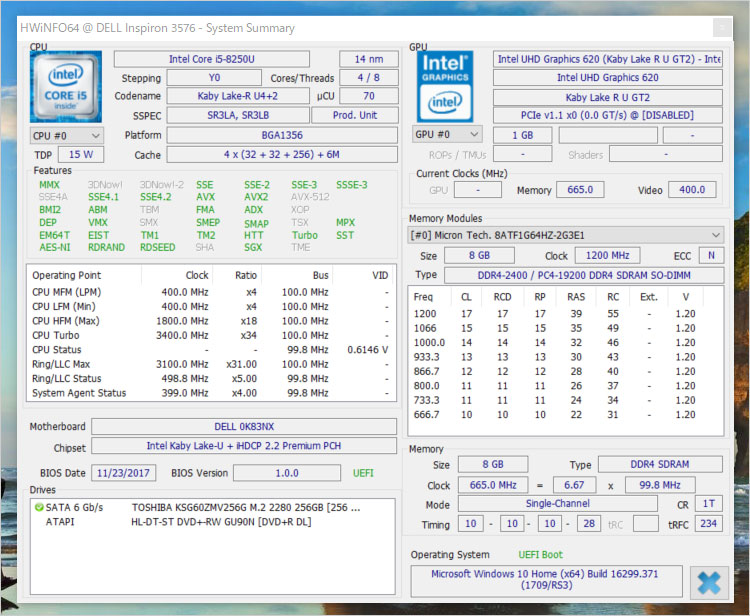750x616 pixels.
Task: Click the AES-NI feature label
Action: click(55, 247)
